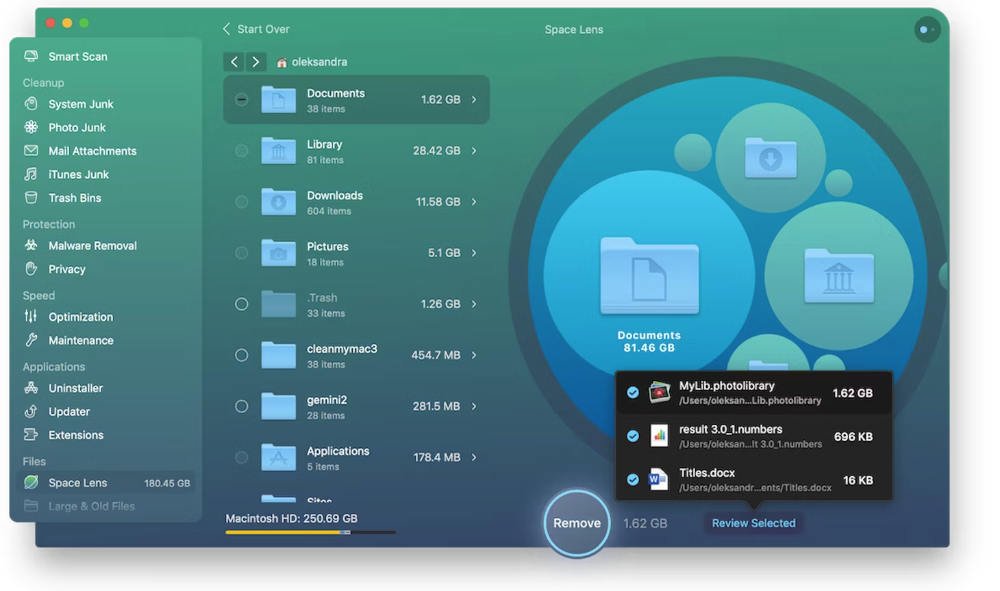Viewport: 1000px width, 591px height.
Task: Expand the .Trash folder chevron
Action: click(x=474, y=303)
